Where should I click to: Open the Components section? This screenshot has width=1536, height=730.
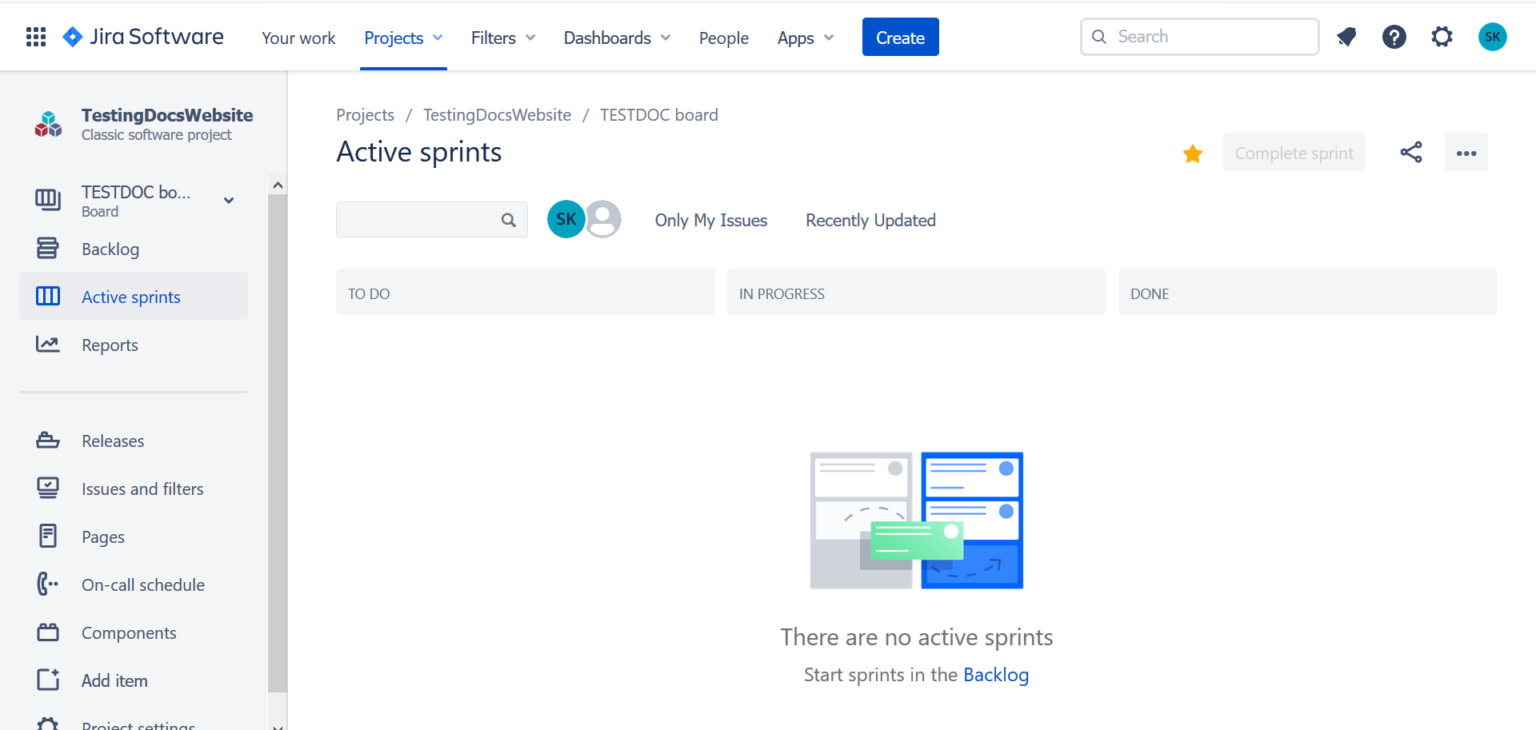click(x=129, y=632)
